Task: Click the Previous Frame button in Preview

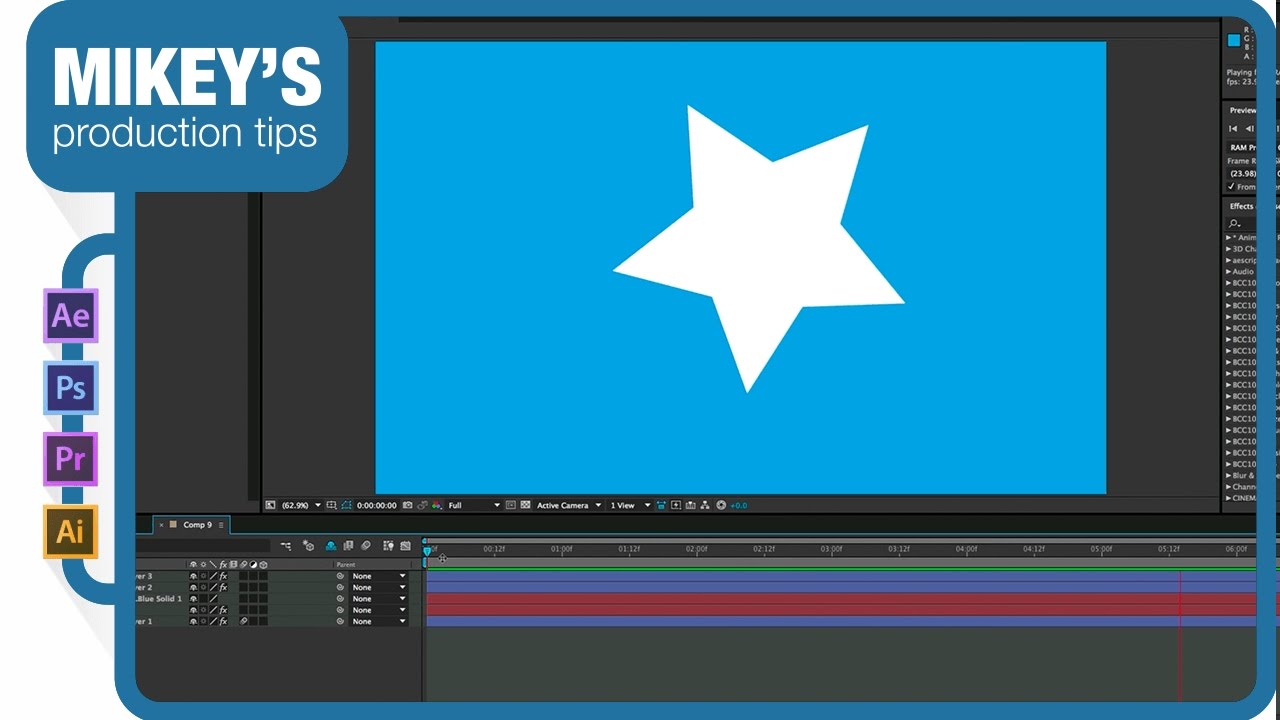Action: 1248,128
